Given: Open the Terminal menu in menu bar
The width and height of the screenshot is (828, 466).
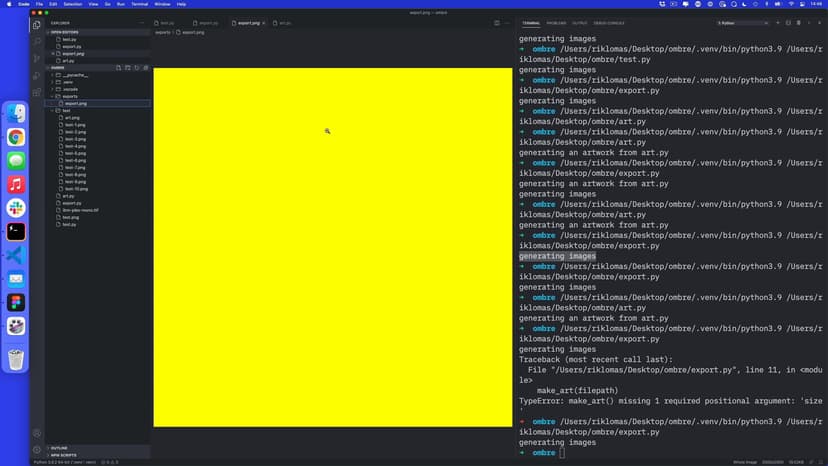Looking at the screenshot, I should [138, 4].
